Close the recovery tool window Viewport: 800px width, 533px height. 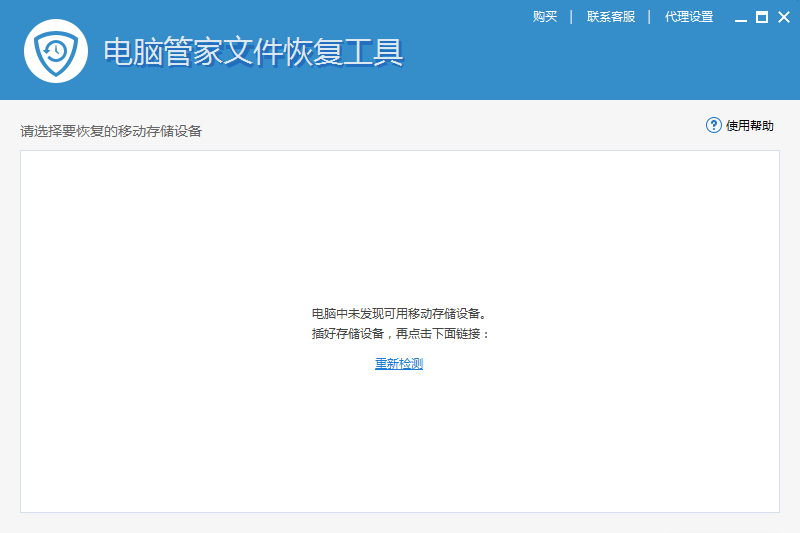[784, 17]
